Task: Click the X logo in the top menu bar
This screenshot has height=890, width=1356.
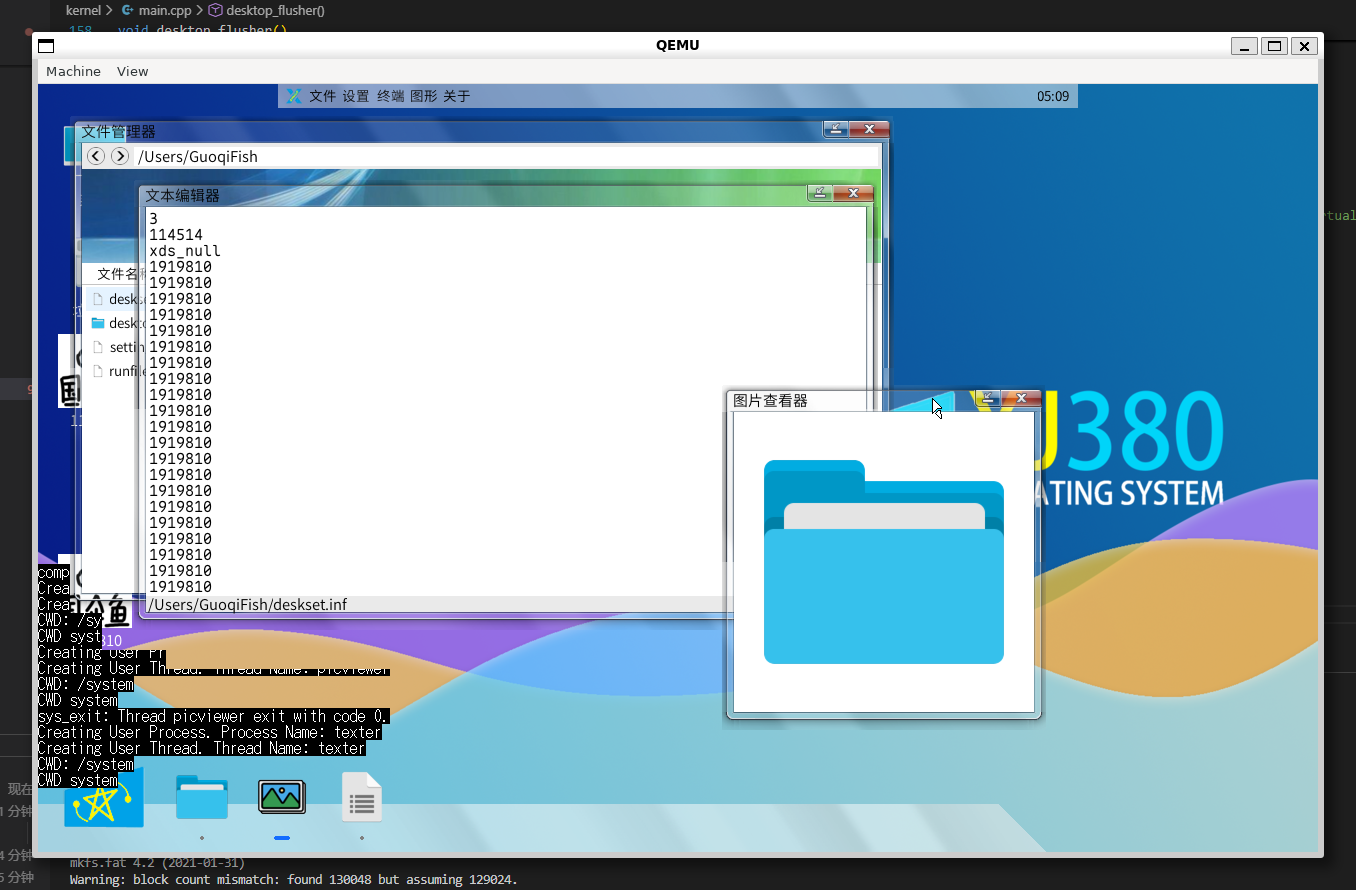Action: (x=294, y=96)
